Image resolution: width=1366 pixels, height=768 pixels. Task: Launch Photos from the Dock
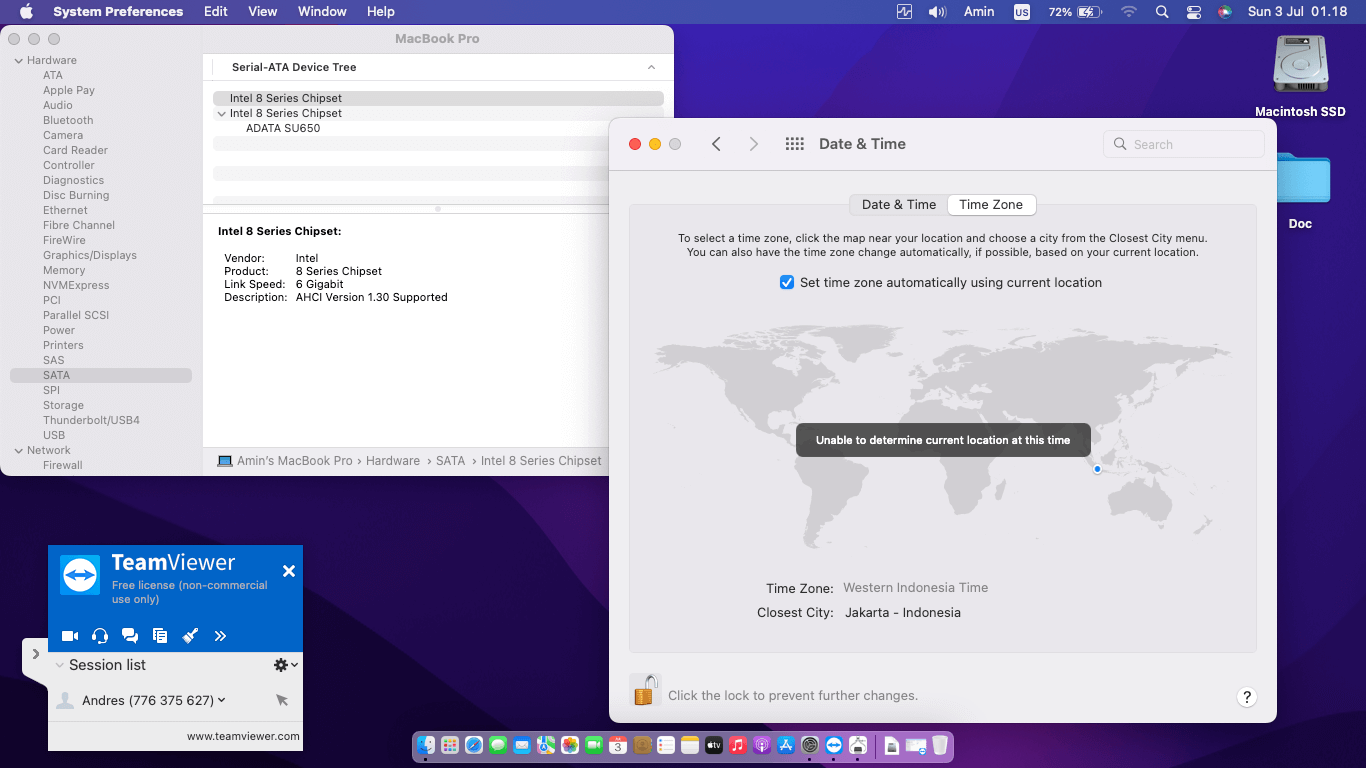(570, 745)
